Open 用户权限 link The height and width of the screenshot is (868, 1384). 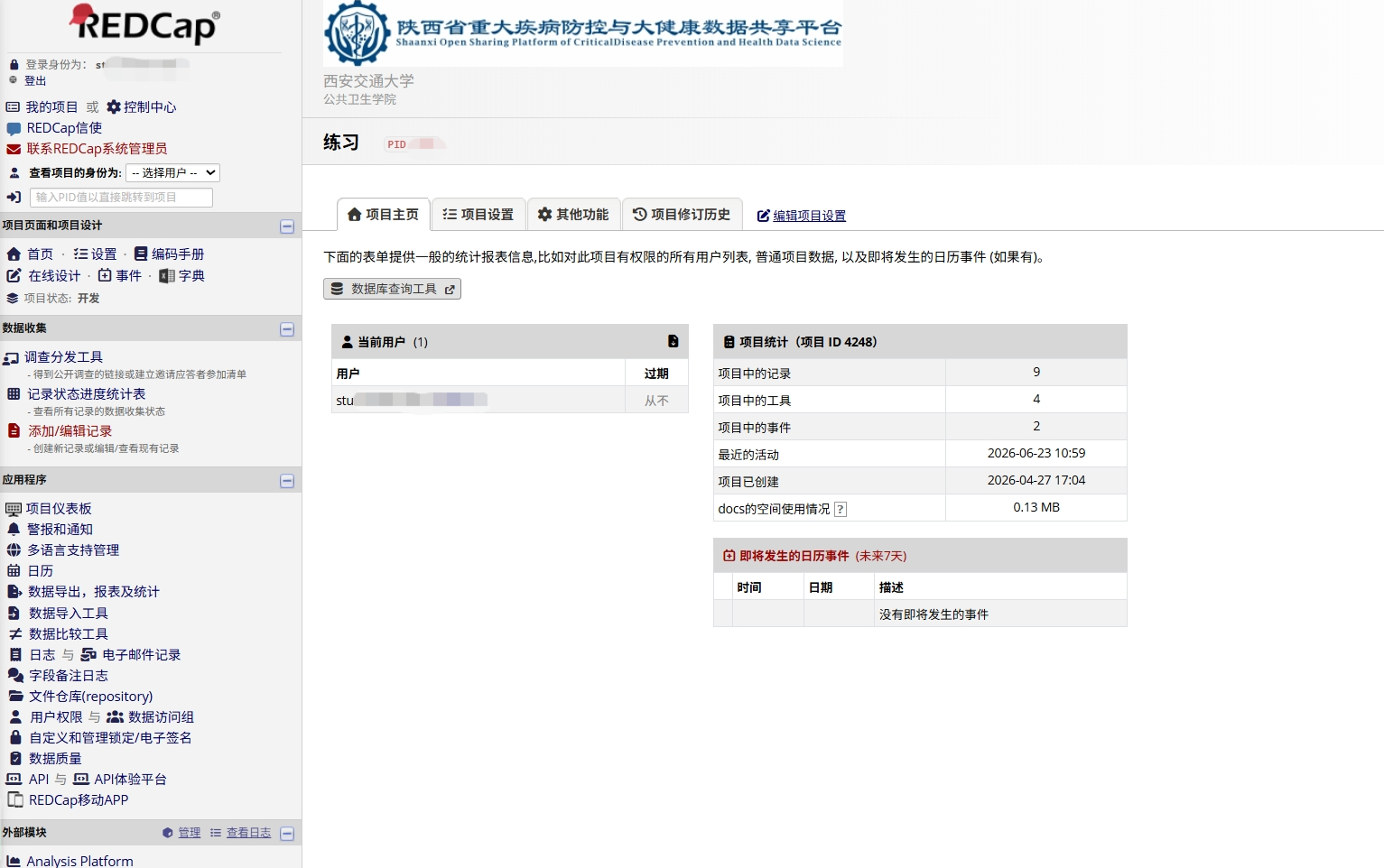(56, 717)
